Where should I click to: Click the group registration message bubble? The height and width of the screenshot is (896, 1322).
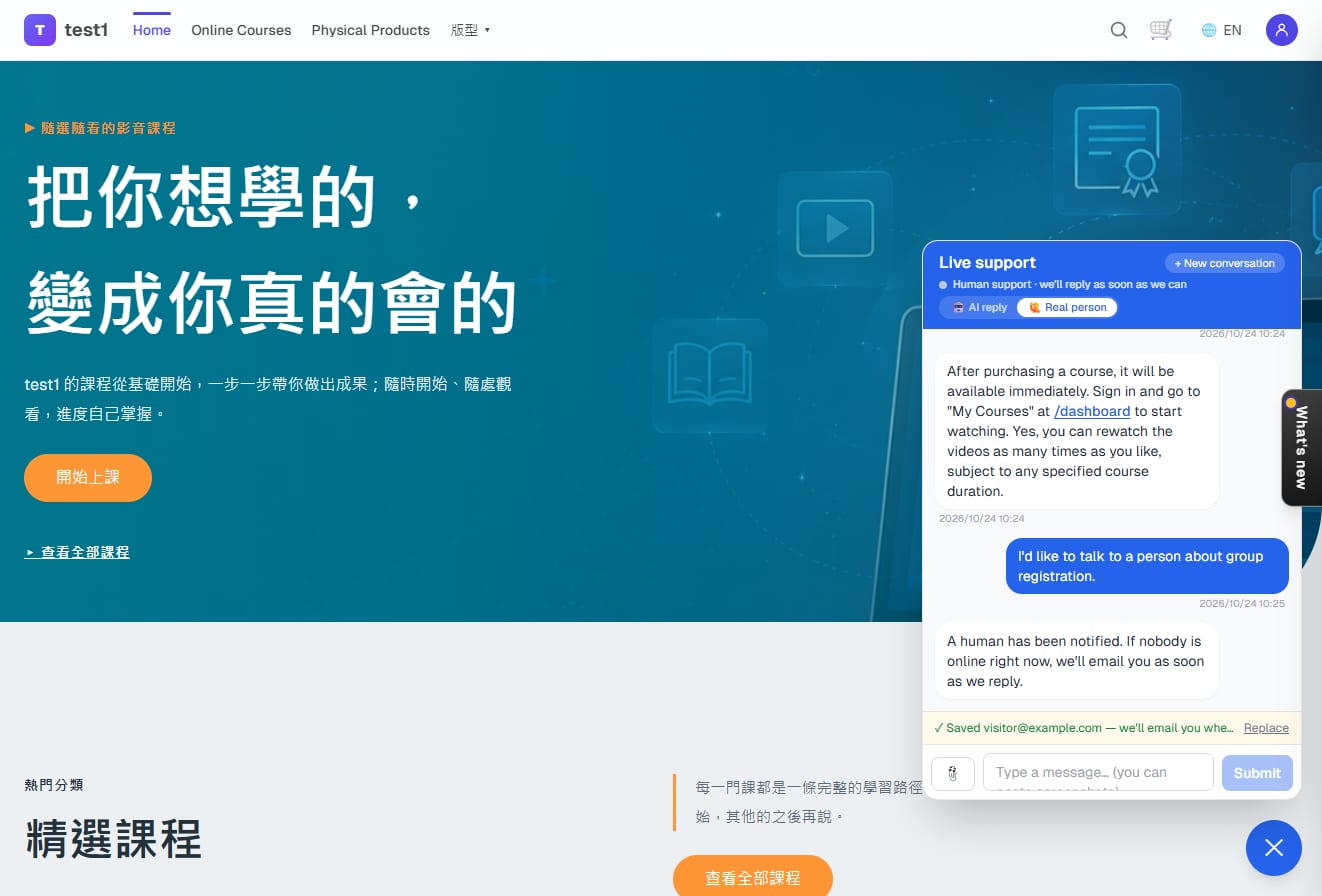tap(1147, 566)
